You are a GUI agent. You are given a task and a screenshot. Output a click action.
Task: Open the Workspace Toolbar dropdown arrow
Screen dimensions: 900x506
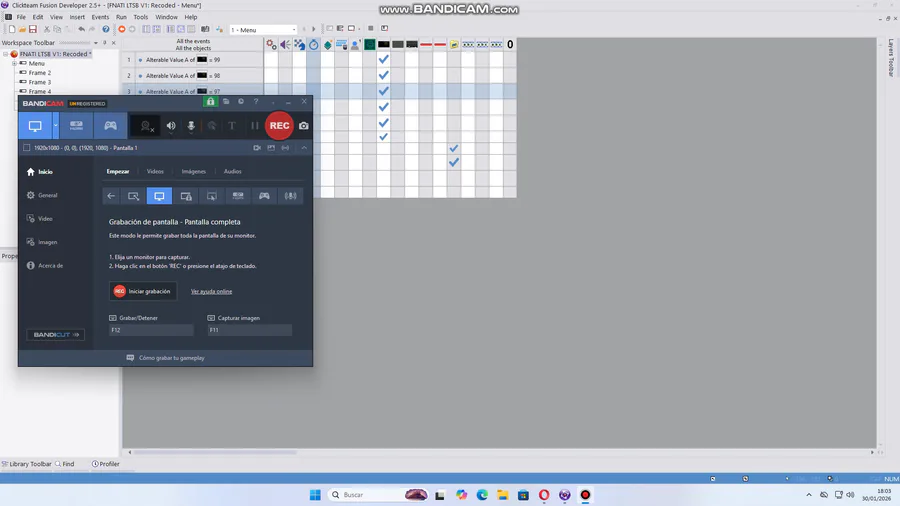pos(96,43)
